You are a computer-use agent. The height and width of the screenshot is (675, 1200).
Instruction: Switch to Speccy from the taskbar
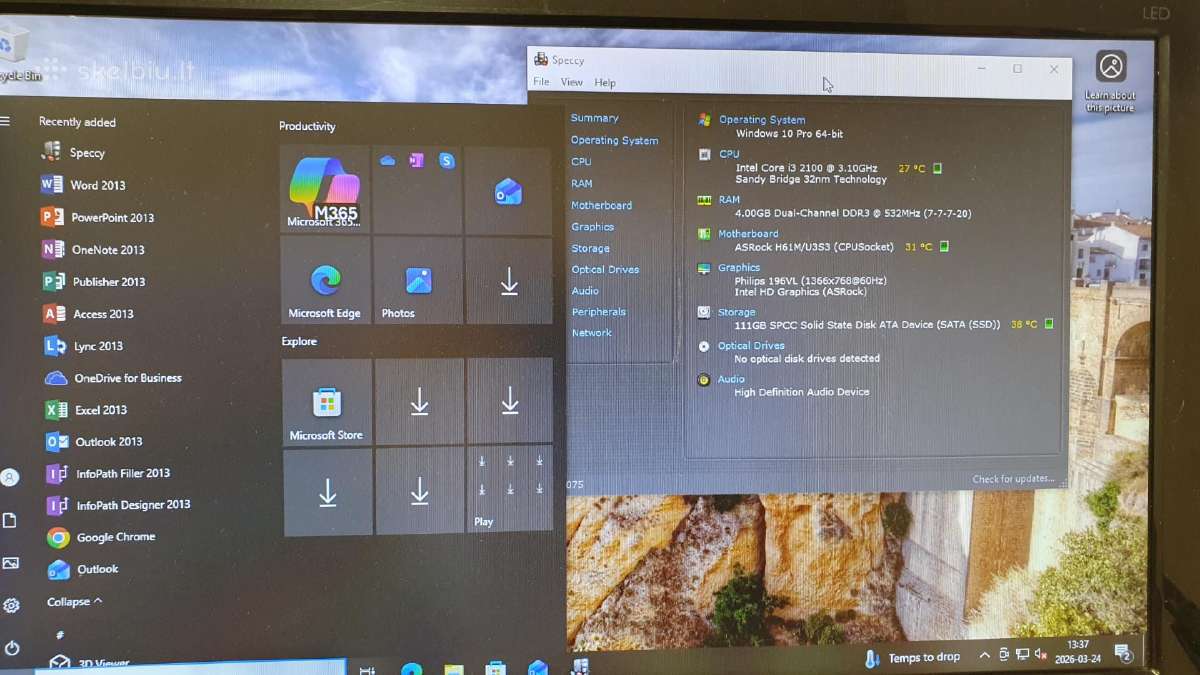580,666
